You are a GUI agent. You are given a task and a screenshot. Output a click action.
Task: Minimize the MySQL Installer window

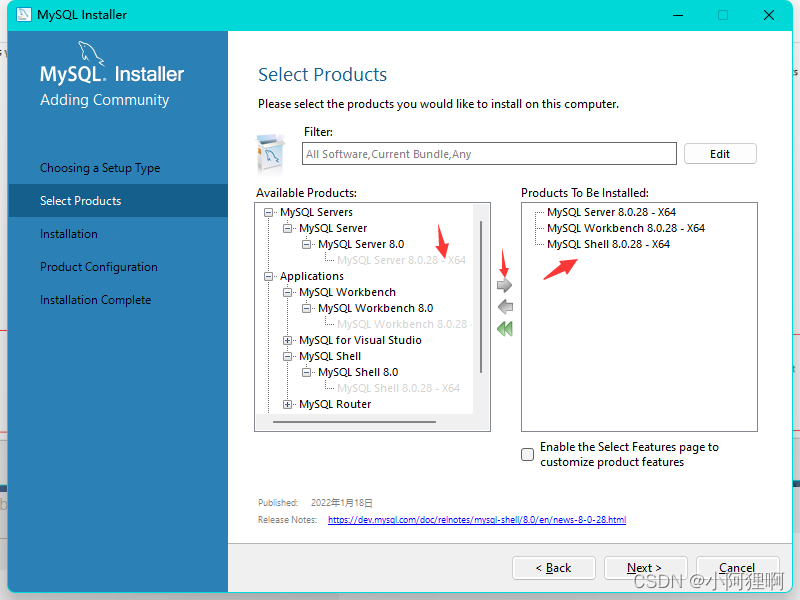pos(678,15)
